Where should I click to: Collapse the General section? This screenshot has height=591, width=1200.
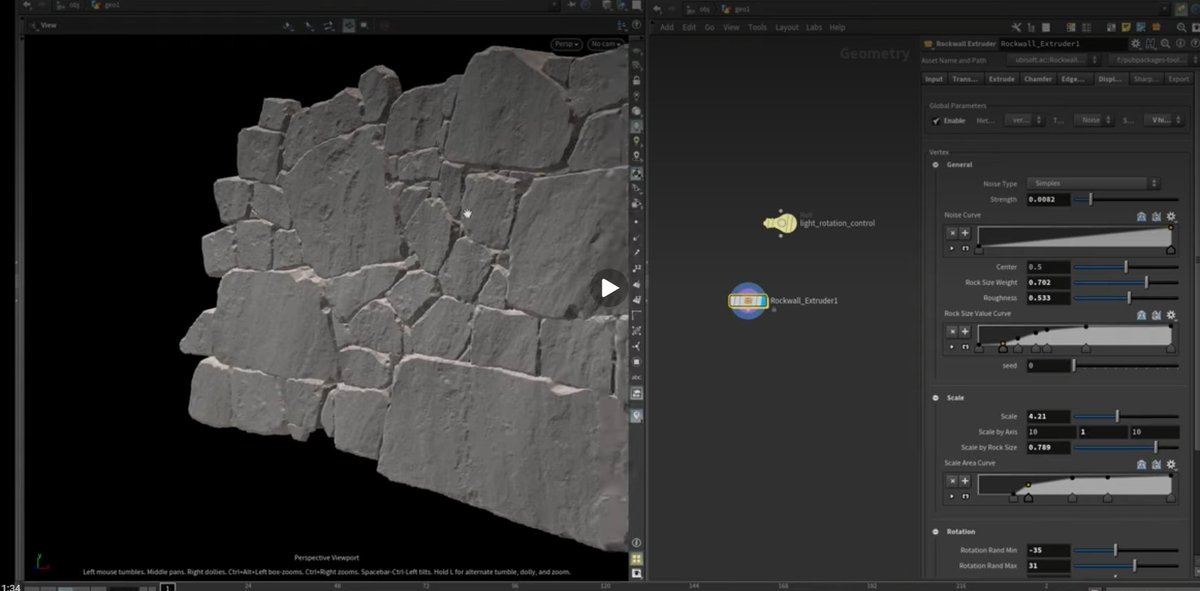(x=936, y=164)
